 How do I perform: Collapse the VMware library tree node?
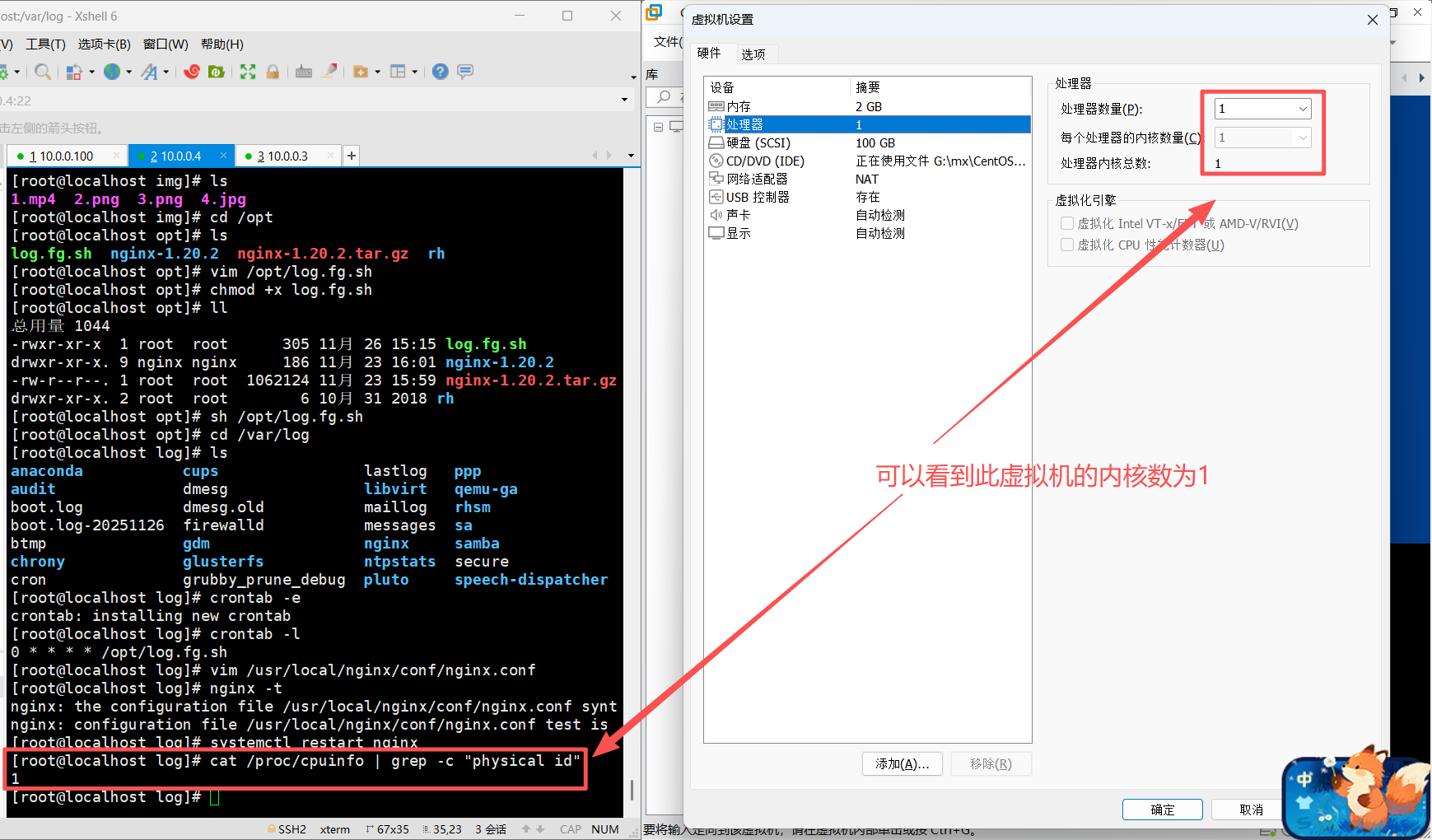pos(658,127)
